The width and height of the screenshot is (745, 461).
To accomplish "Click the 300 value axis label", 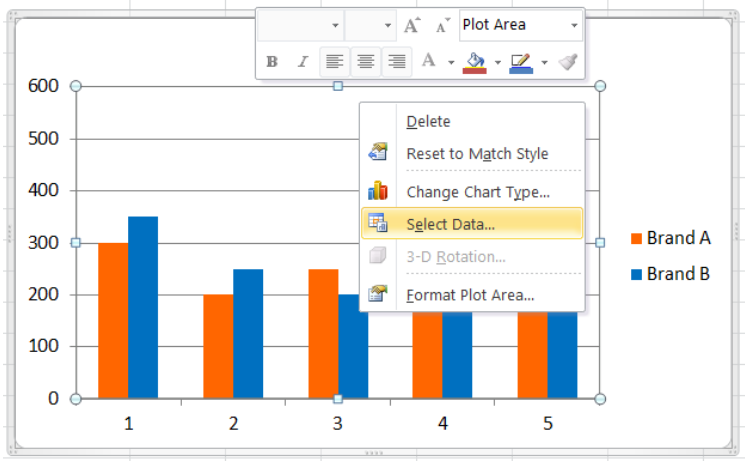I will tap(43, 243).
